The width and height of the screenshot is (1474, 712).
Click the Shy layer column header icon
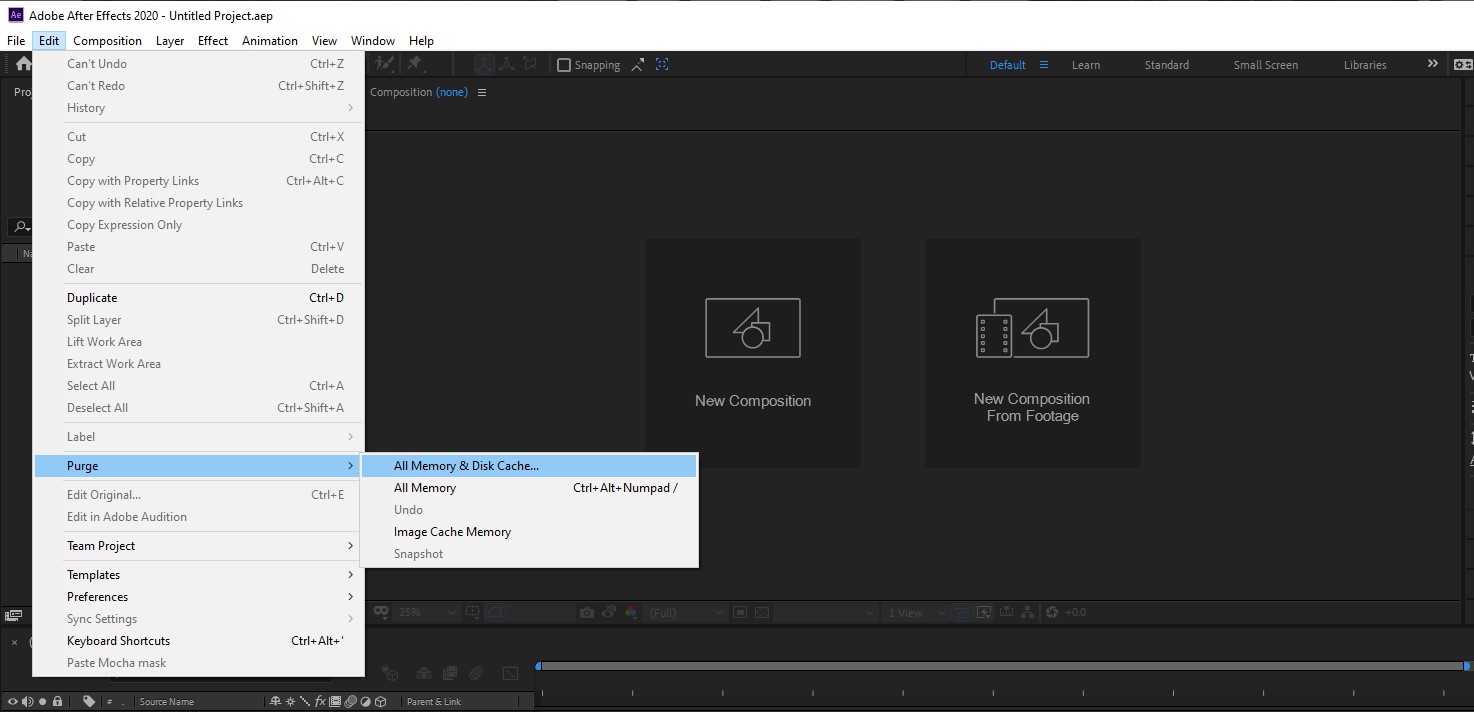click(x=275, y=701)
